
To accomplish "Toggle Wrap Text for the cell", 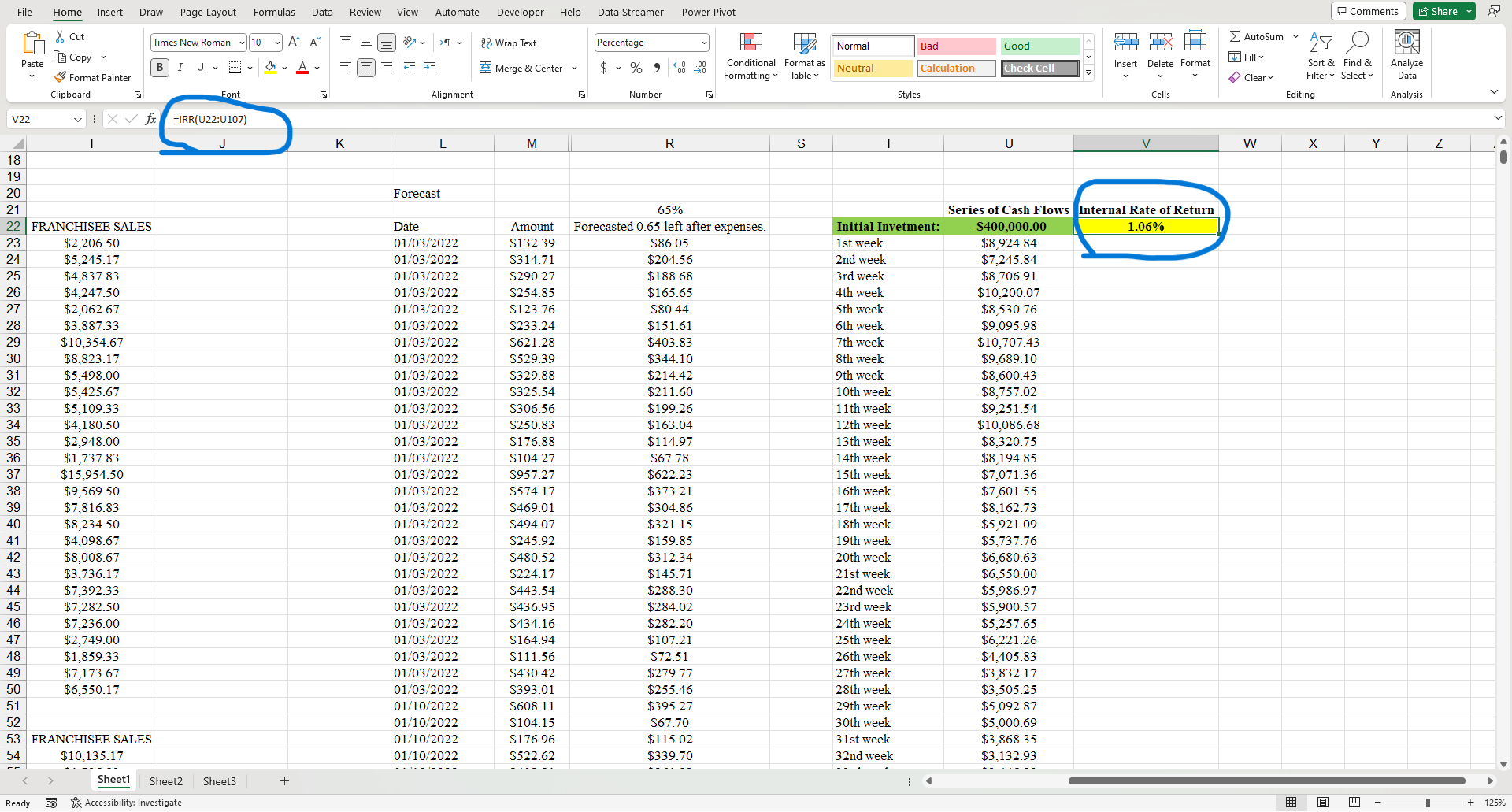I will pos(509,43).
